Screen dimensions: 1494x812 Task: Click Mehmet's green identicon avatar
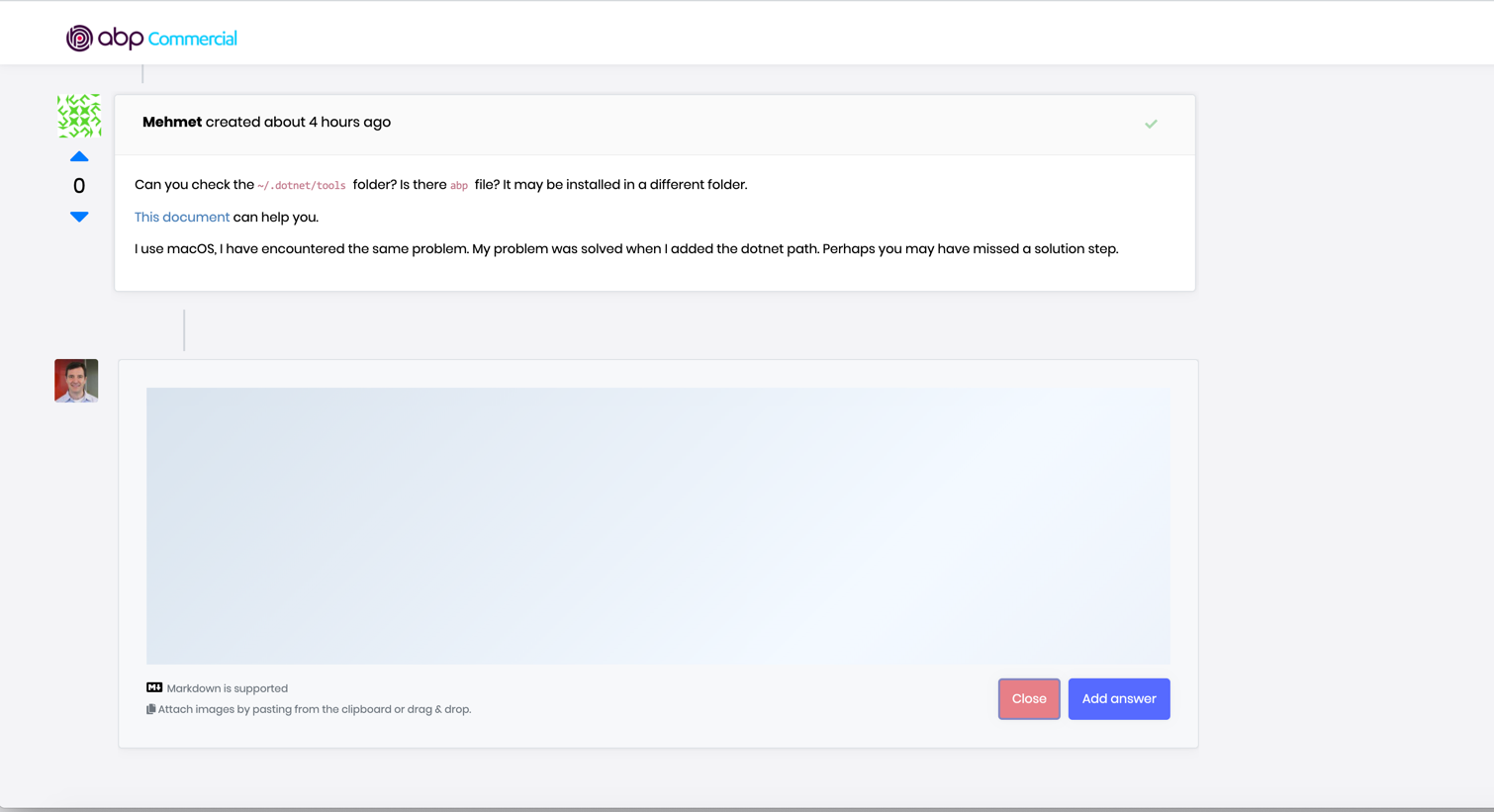coord(79,116)
